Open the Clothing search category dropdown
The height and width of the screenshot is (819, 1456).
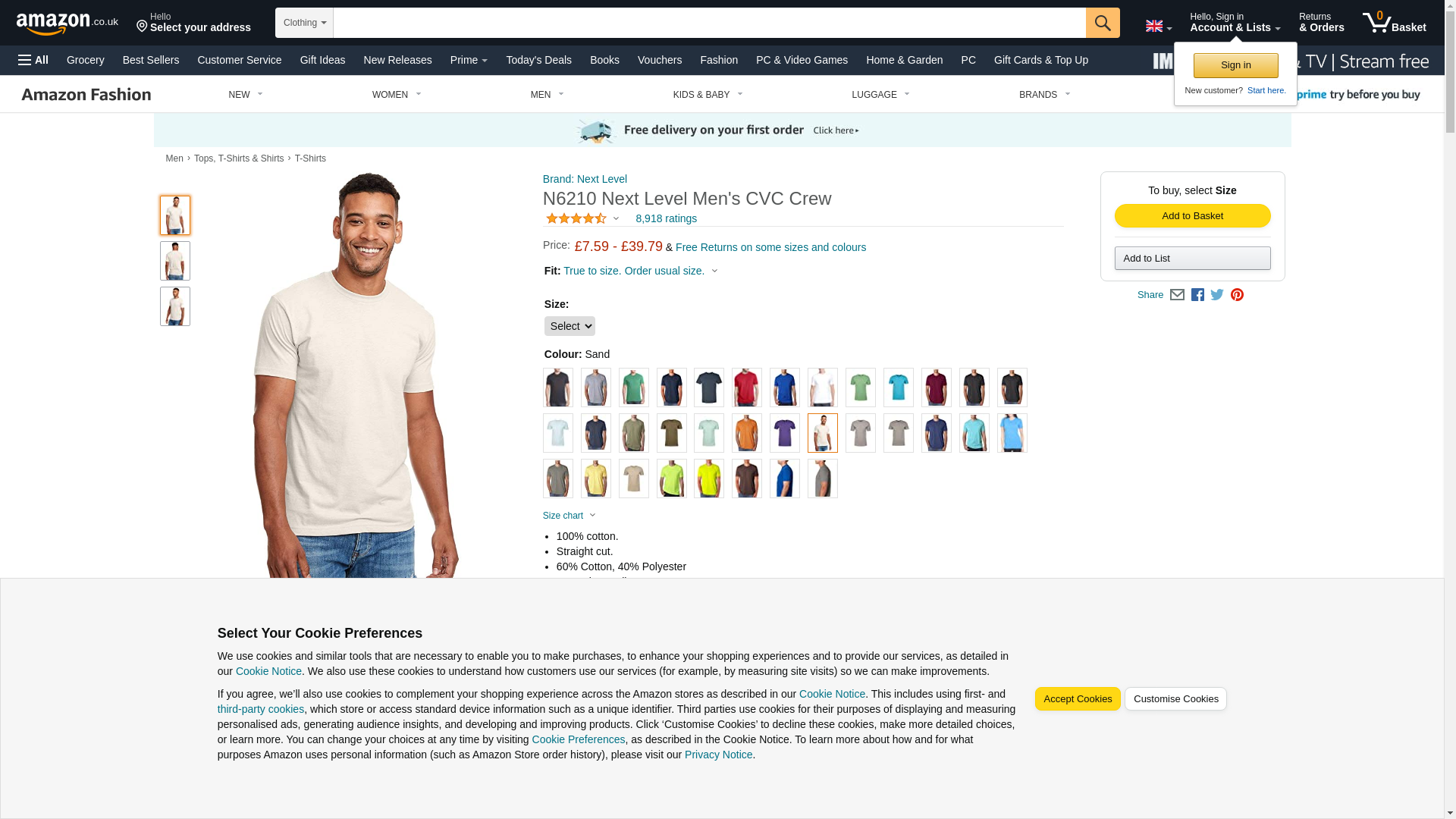[304, 23]
